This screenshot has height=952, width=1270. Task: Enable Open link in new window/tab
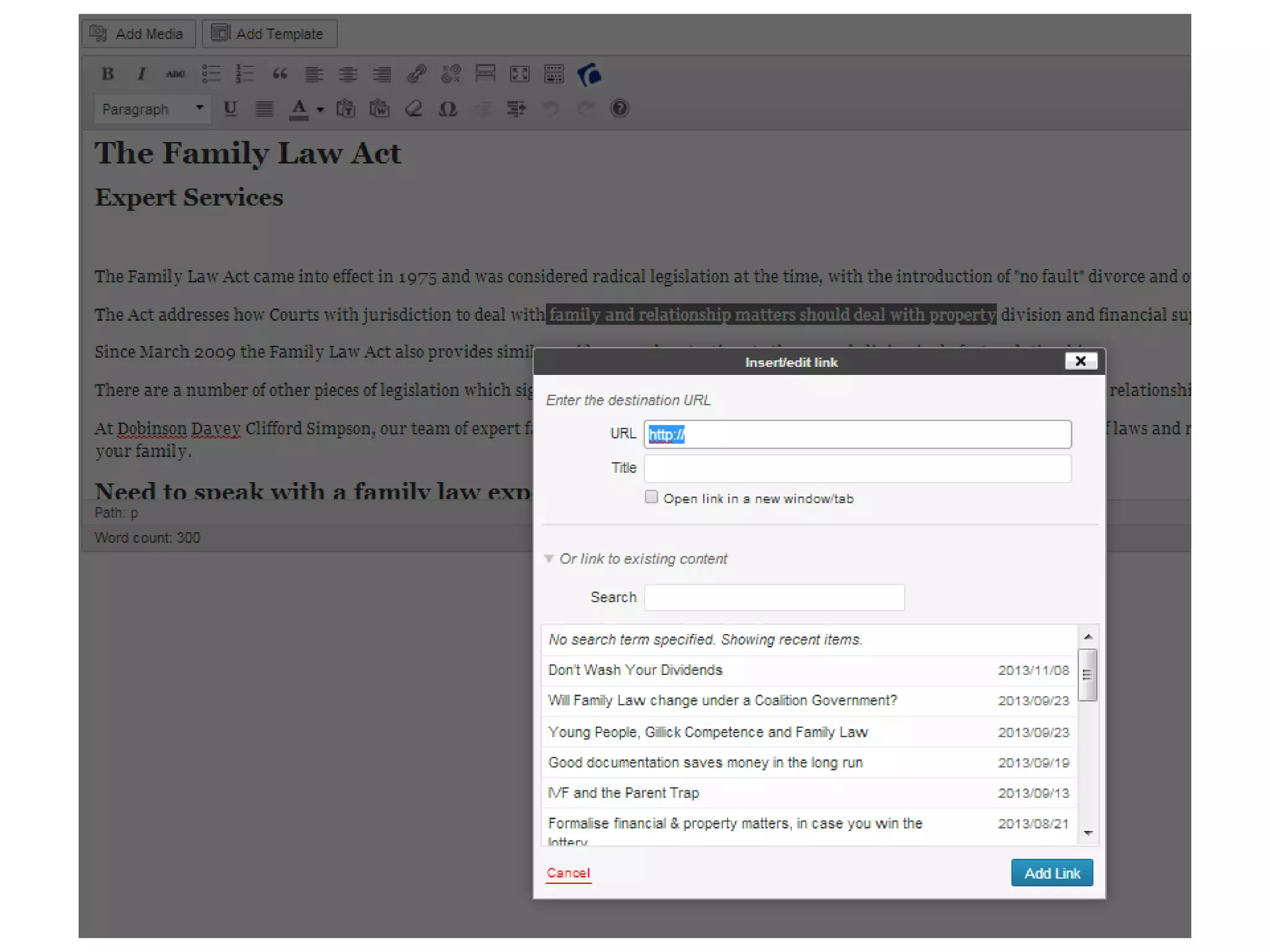[651, 497]
